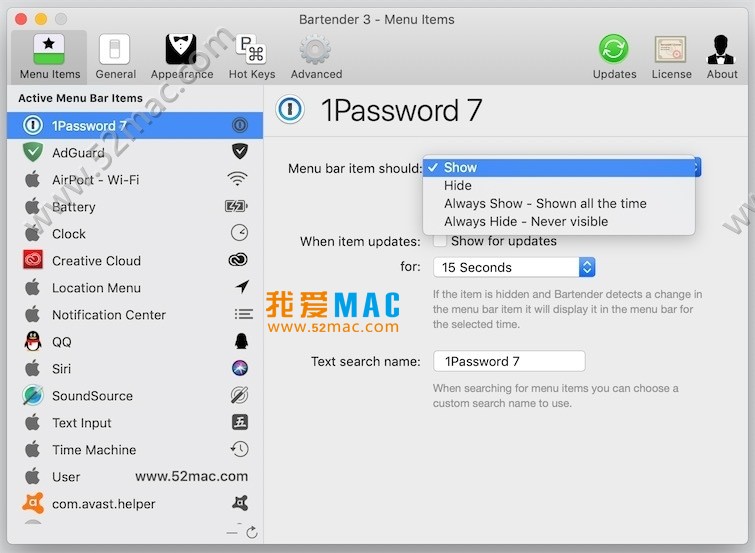Click the green Updates icon
This screenshot has width=755, height=553.
point(614,49)
